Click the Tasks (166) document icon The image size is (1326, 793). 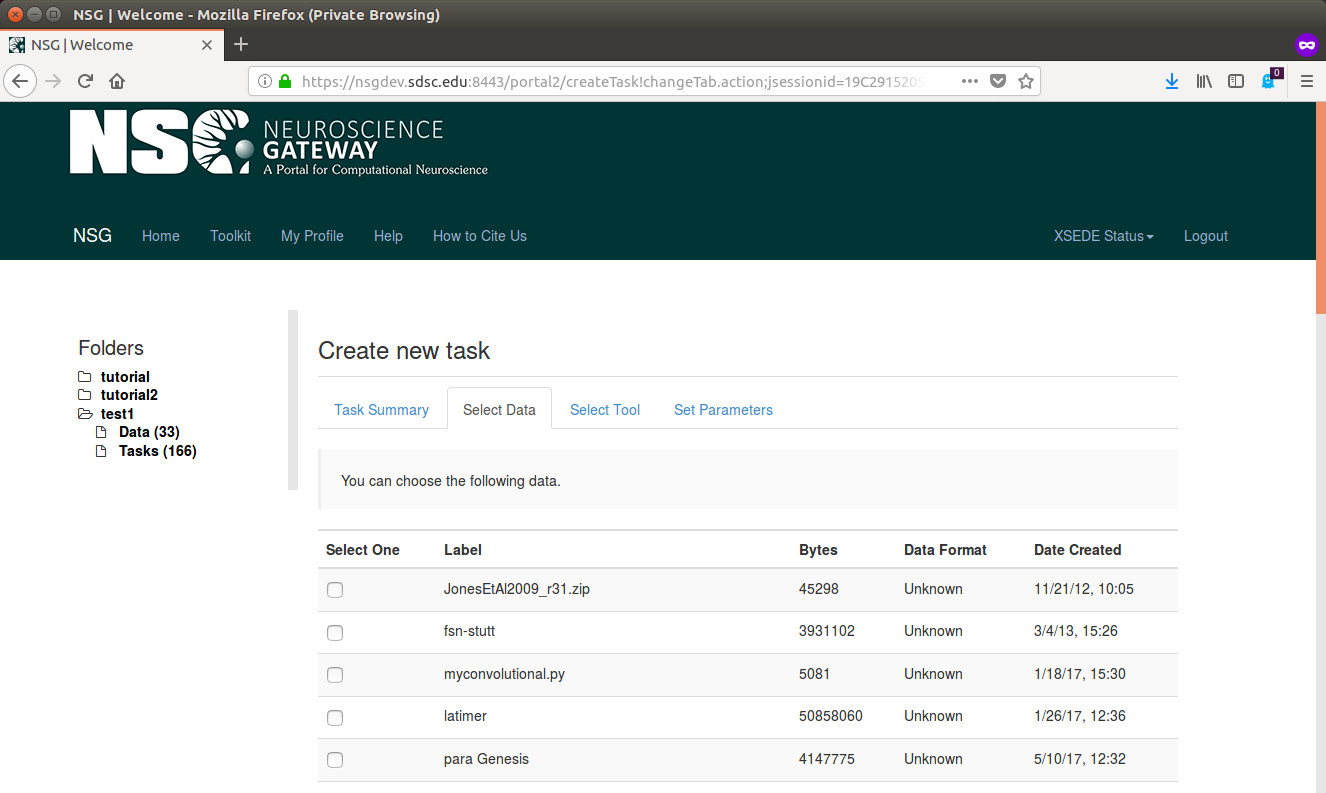(x=101, y=451)
